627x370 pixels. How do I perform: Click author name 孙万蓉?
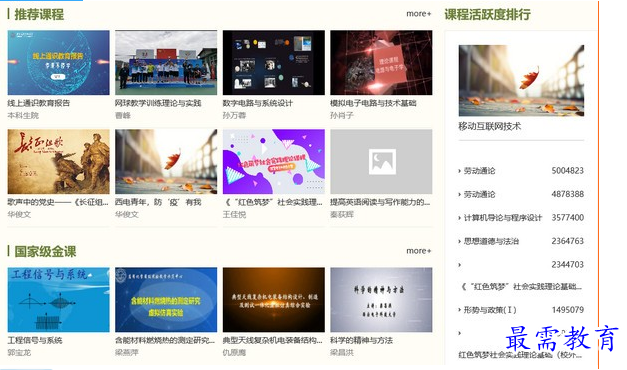(234, 116)
